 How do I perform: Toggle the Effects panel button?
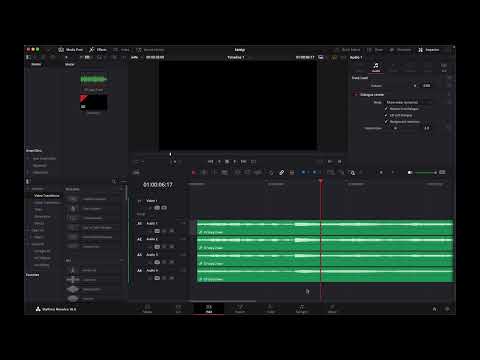pos(98,50)
